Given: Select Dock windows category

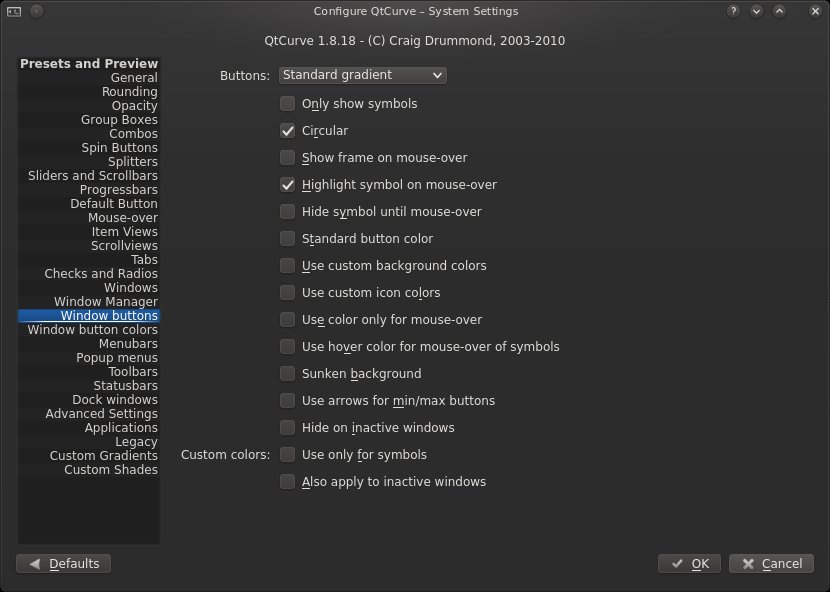Looking at the screenshot, I should pyautogui.click(x=89, y=400).
